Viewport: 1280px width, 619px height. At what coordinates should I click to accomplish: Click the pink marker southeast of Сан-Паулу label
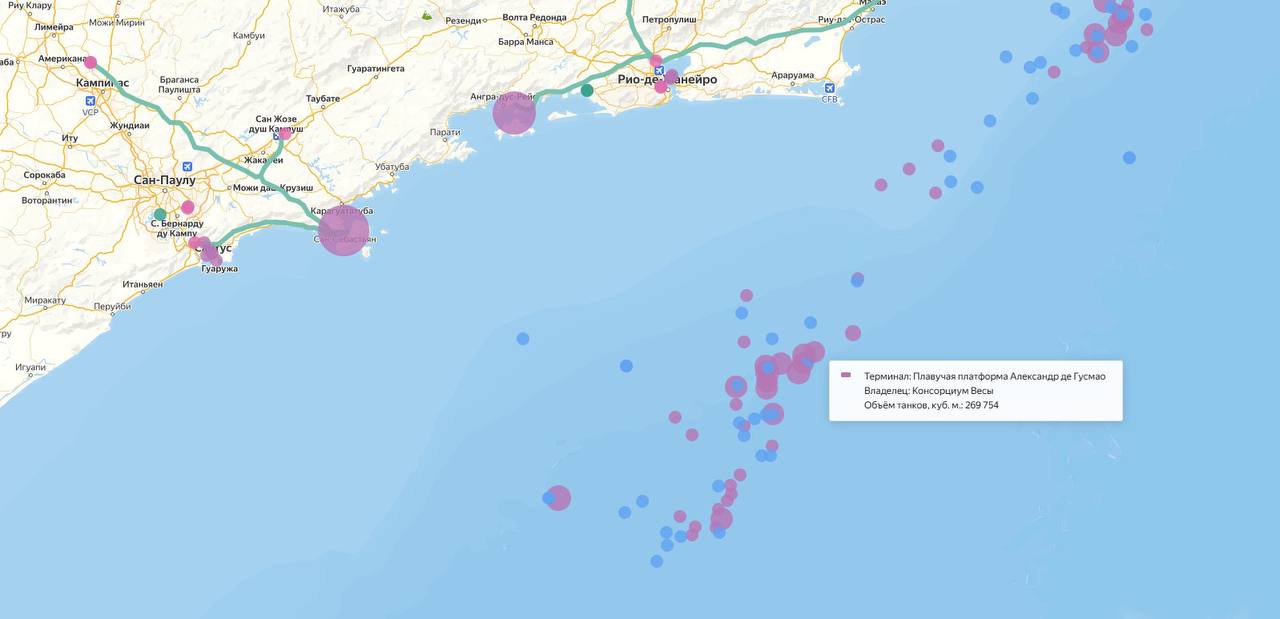point(188,207)
